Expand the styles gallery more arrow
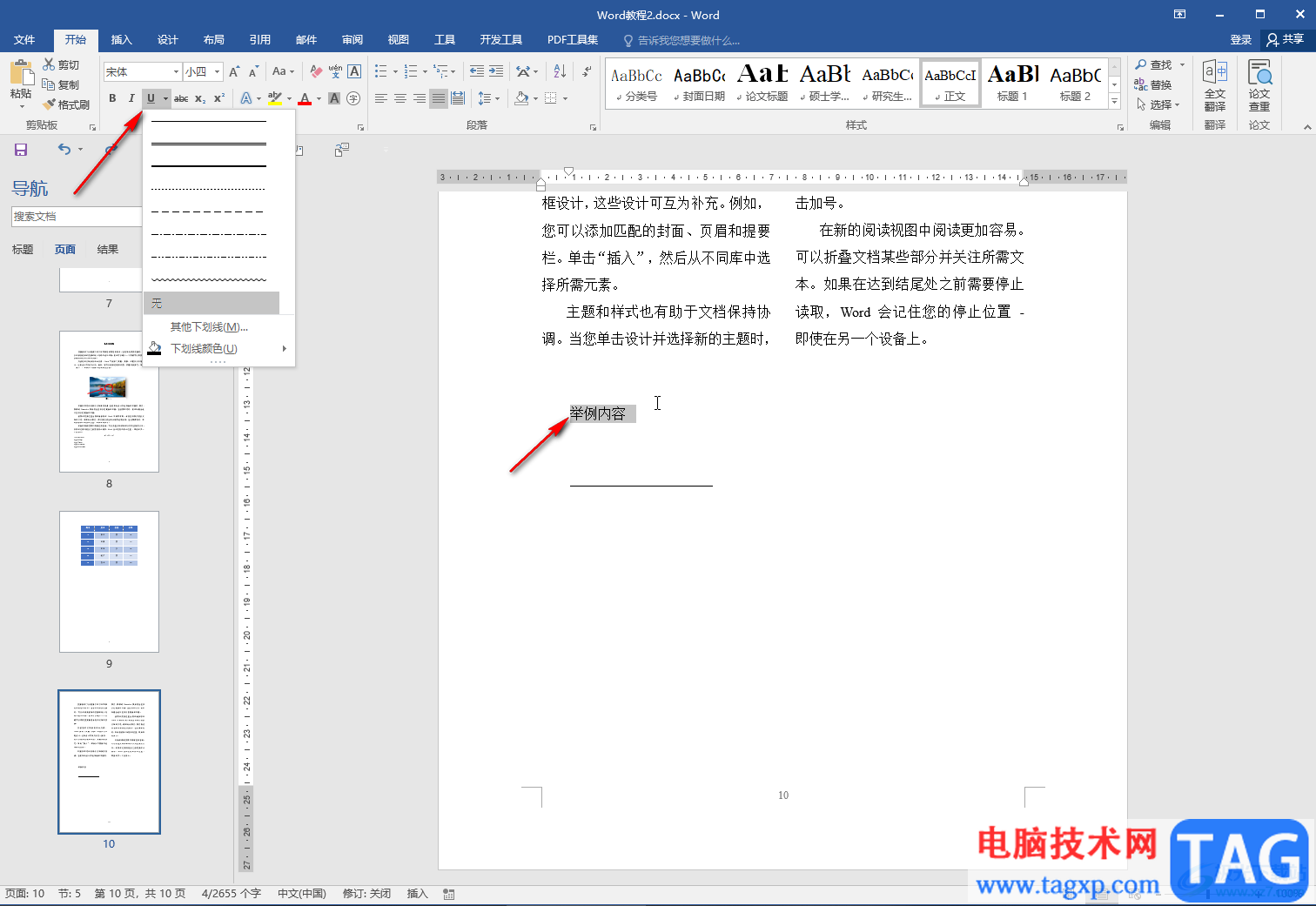 (1114, 102)
